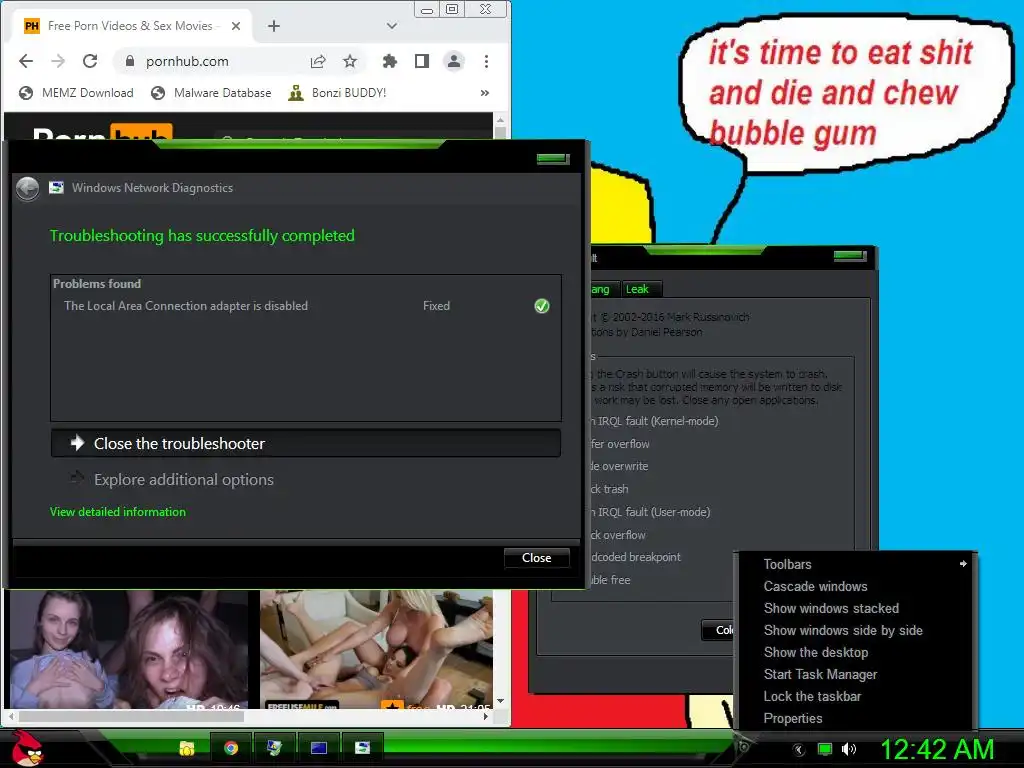Select the Buffer overflow crash option
Screen dimensions: 1024x768
620,444
